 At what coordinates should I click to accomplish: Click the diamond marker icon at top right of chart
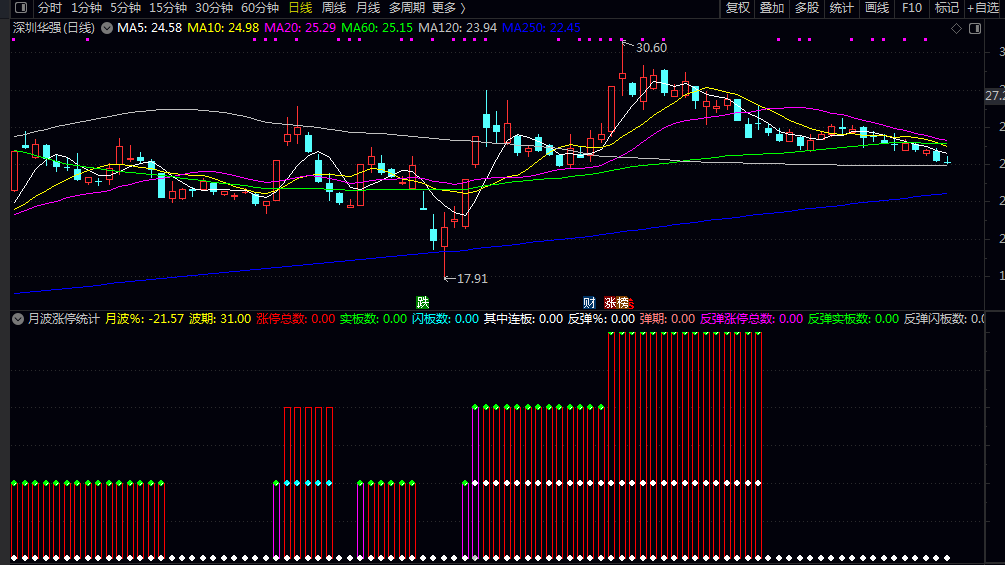958,28
